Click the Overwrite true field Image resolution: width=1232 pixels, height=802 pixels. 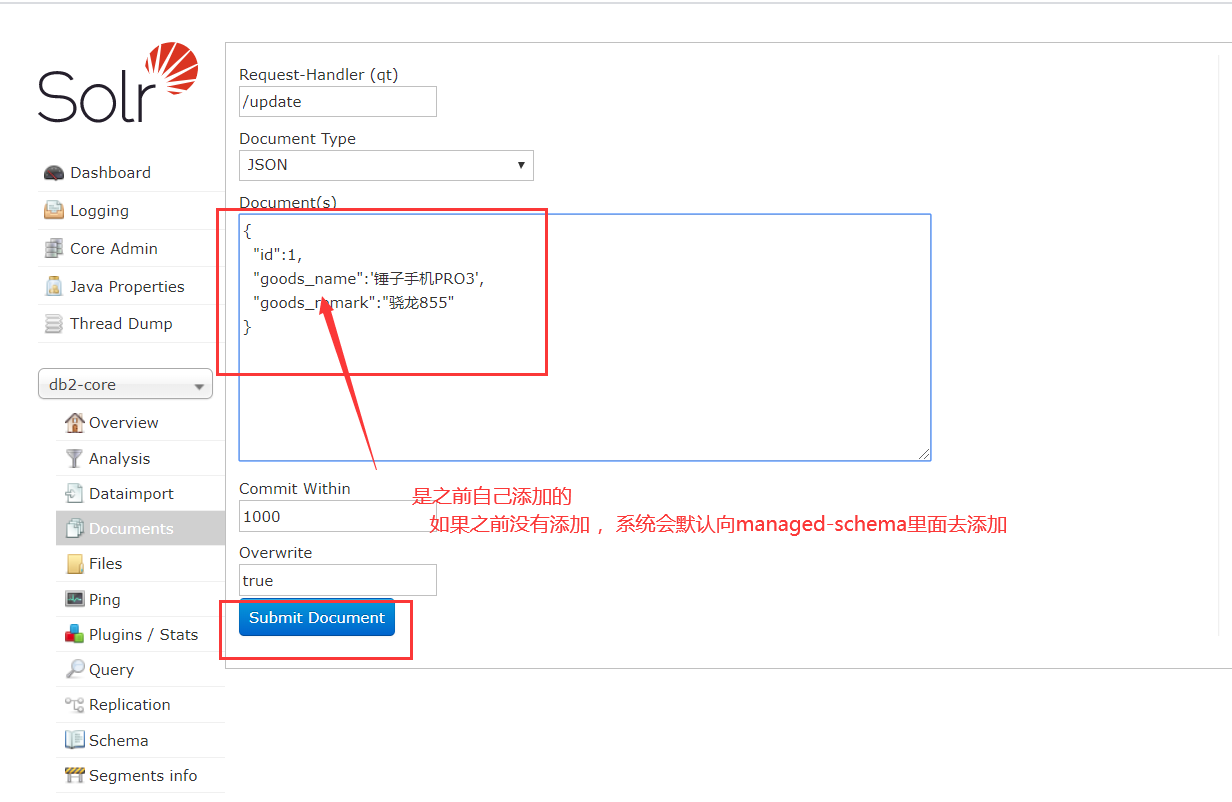338,580
